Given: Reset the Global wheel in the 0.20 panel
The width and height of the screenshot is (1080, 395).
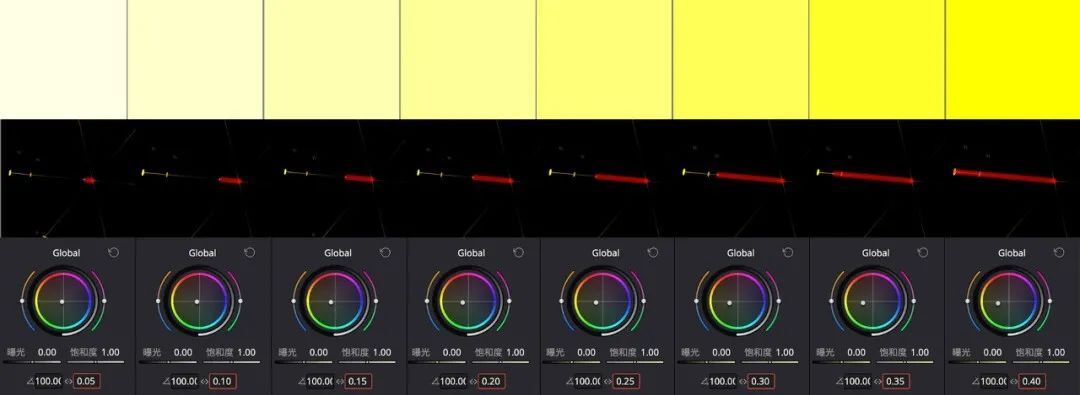Looking at the screenshot, I should pyautogui.click(x=519, y=253).
